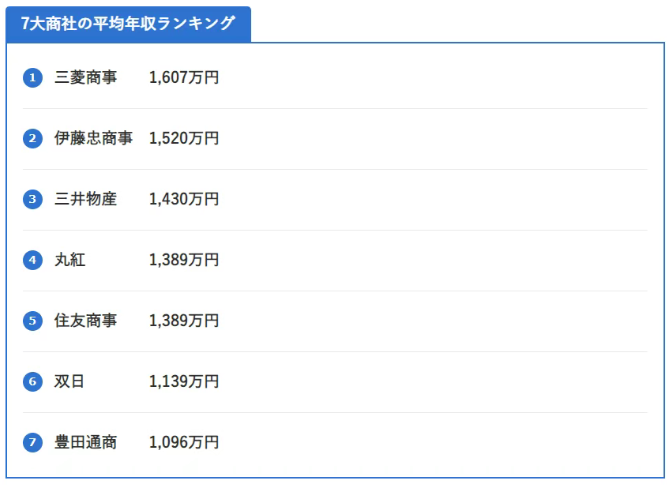Screen dimensions: 670x485
Task: Click the 三井物産 company name
Action: 85,199
